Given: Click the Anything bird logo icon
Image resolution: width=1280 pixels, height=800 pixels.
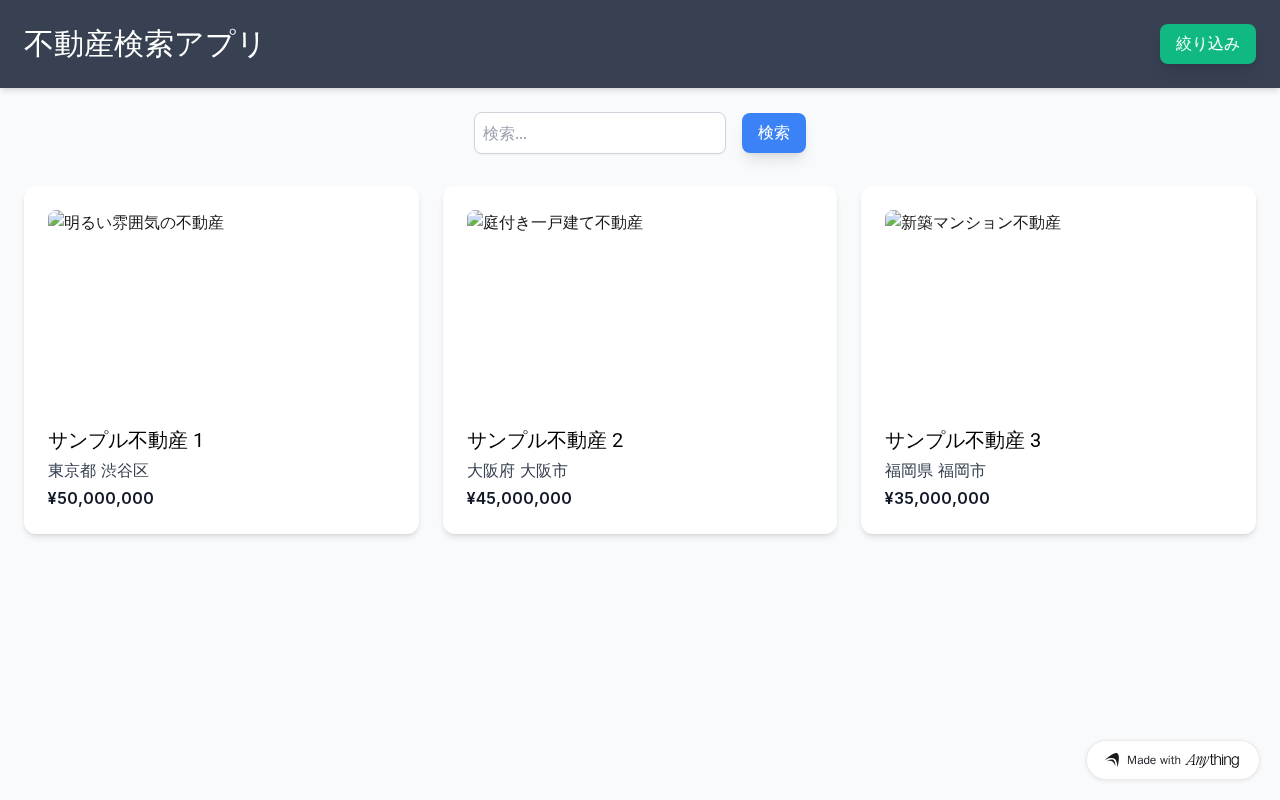Looking at the screenshot, I should pyautogui.click(x=1112, y=760).
